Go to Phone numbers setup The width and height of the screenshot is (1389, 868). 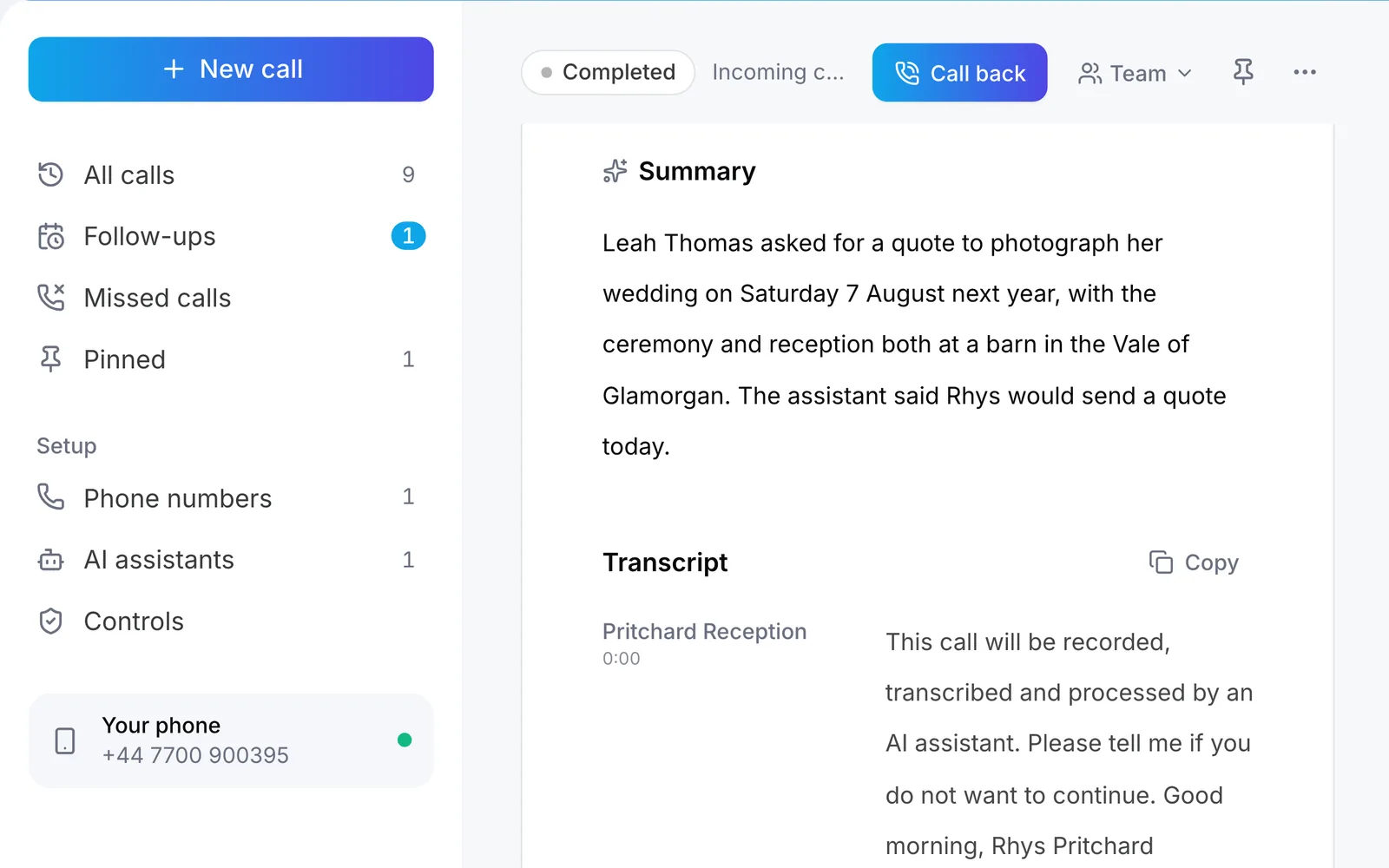(231, 498)
